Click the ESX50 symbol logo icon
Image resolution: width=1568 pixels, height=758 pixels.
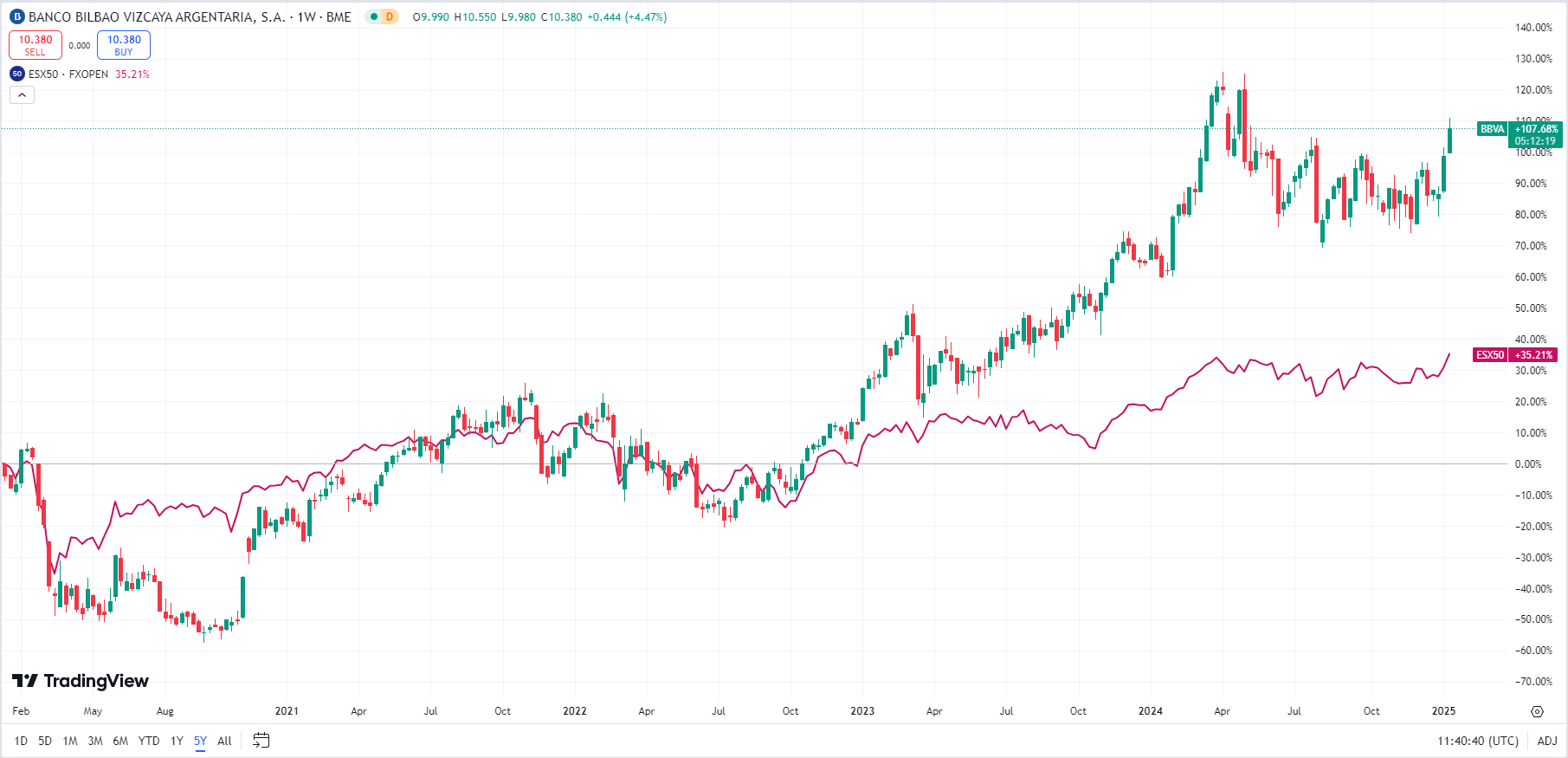16,74
